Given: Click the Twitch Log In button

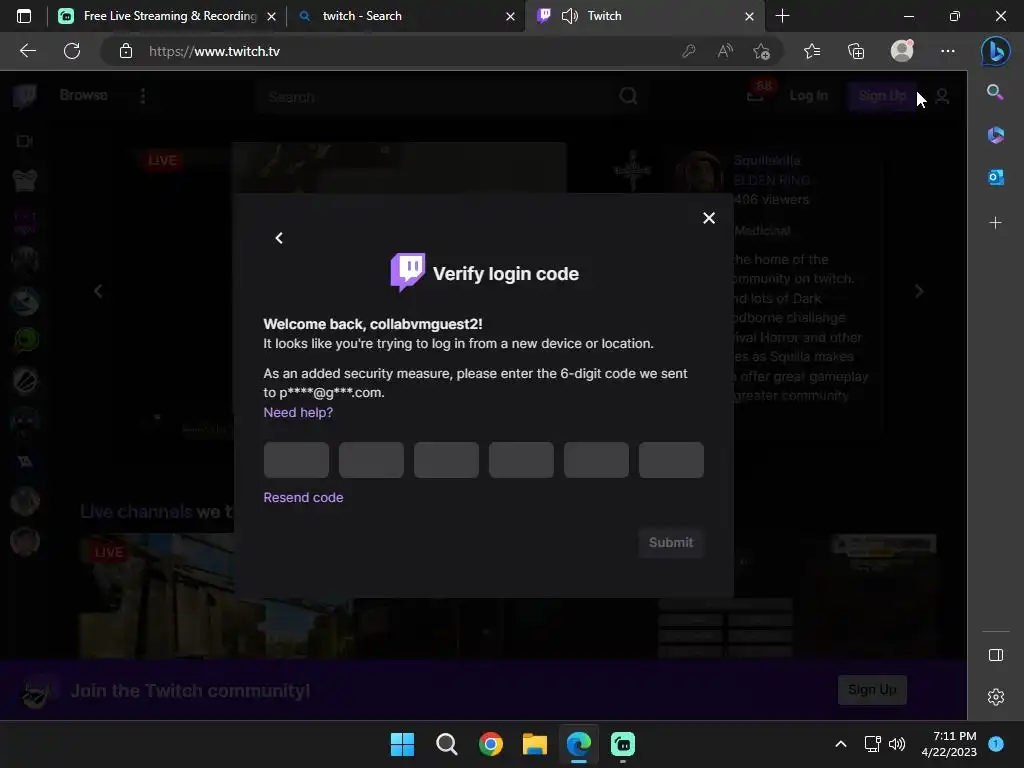Looking at the screenshot, I should (808, 96).
